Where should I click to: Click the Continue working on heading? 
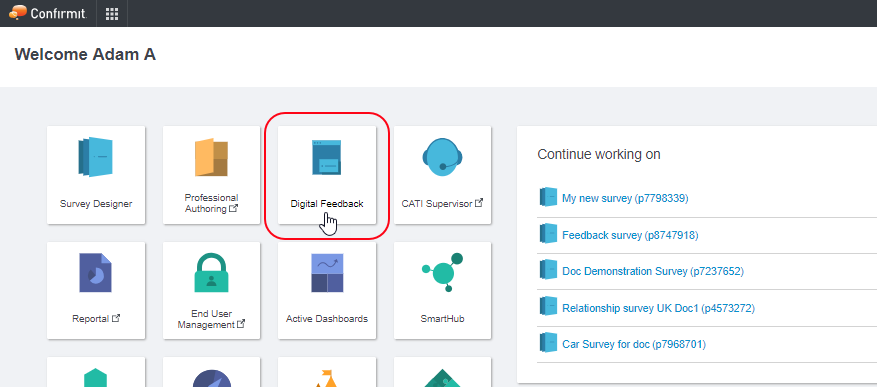pyautogui.click(x=599, y=154)
